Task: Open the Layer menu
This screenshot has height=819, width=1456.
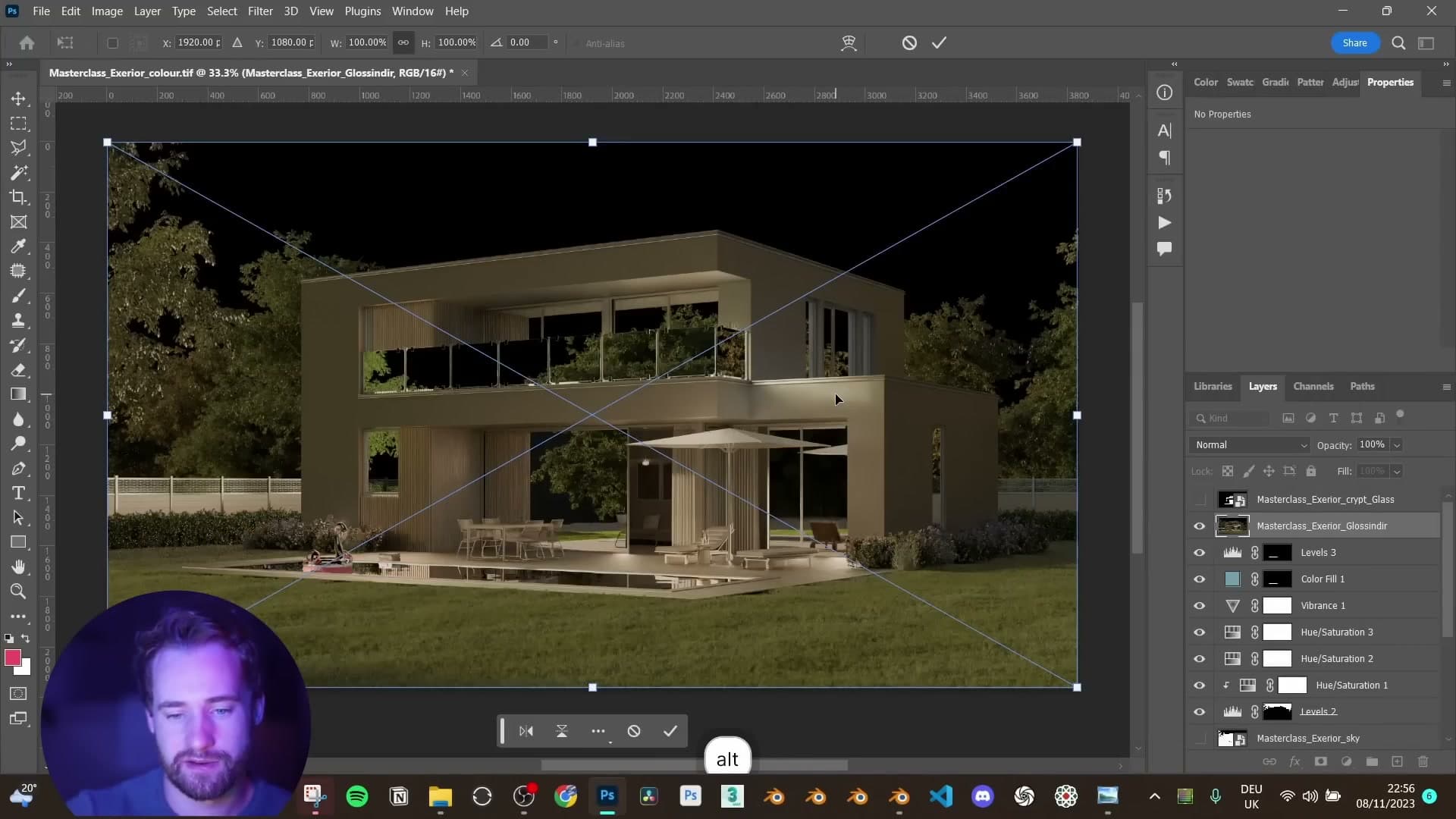Action: pos(147,11)
